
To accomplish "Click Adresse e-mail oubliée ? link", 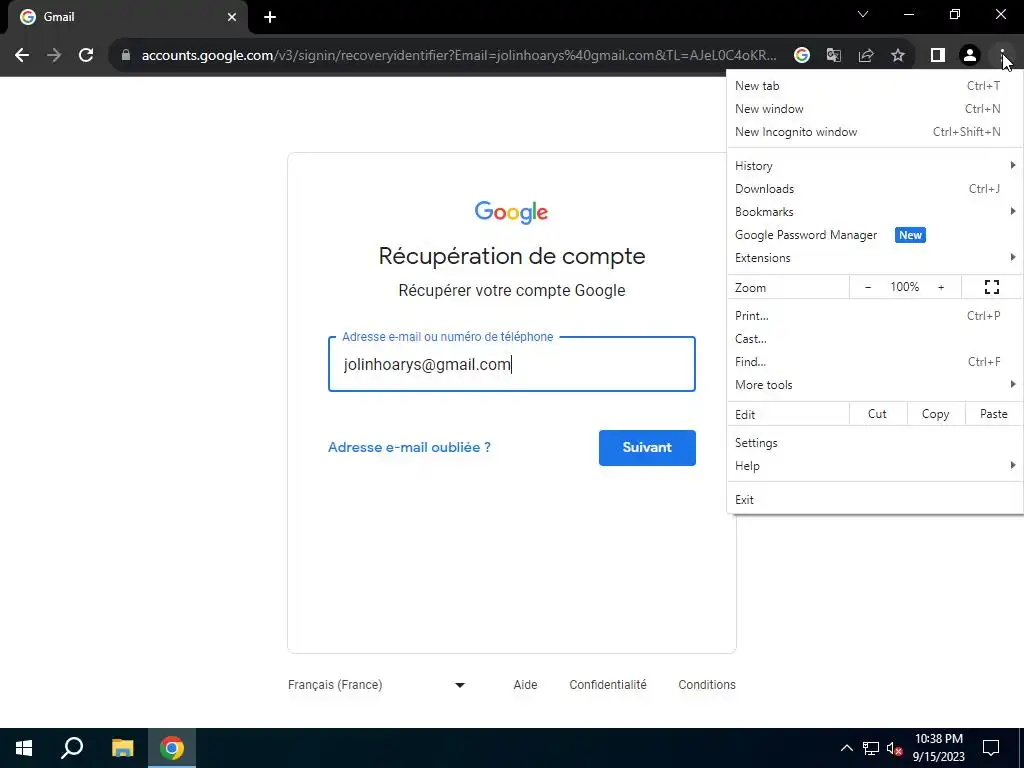I will tap(409, 447).
